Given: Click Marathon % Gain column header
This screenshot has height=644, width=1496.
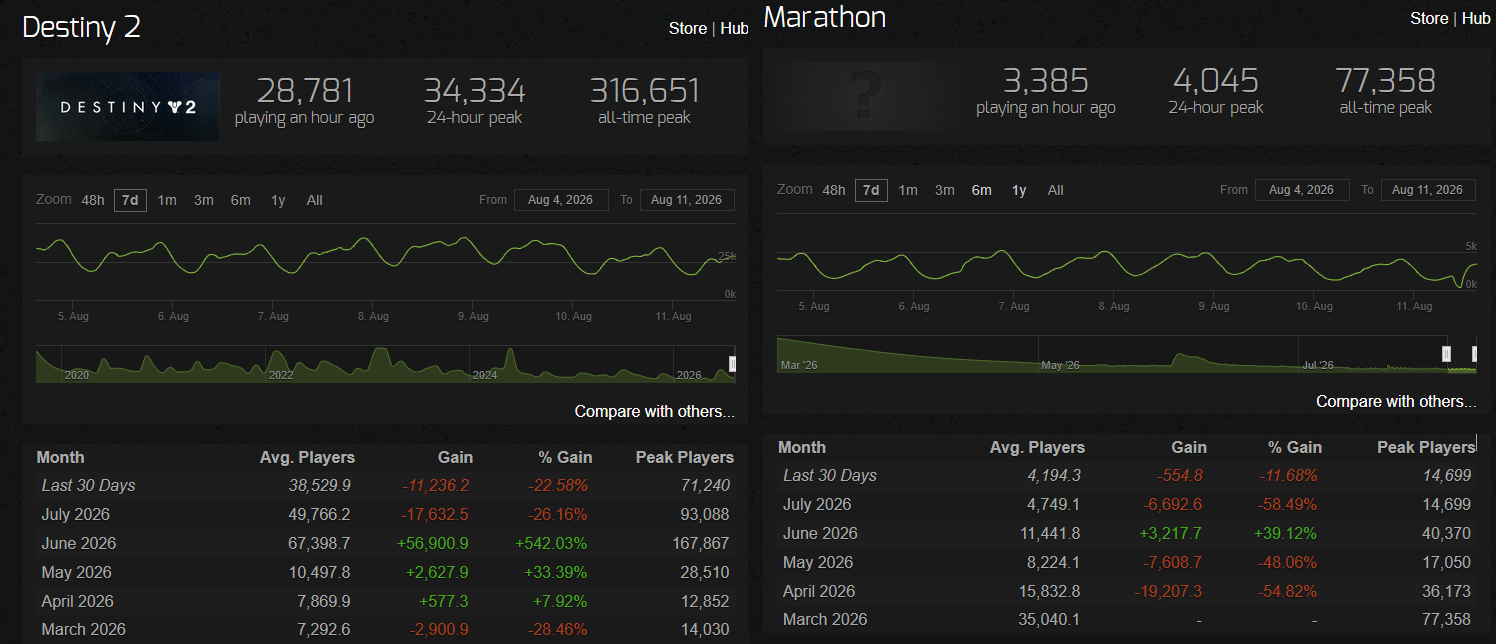Looking at the screenshot, I should tap(1295, 447).
